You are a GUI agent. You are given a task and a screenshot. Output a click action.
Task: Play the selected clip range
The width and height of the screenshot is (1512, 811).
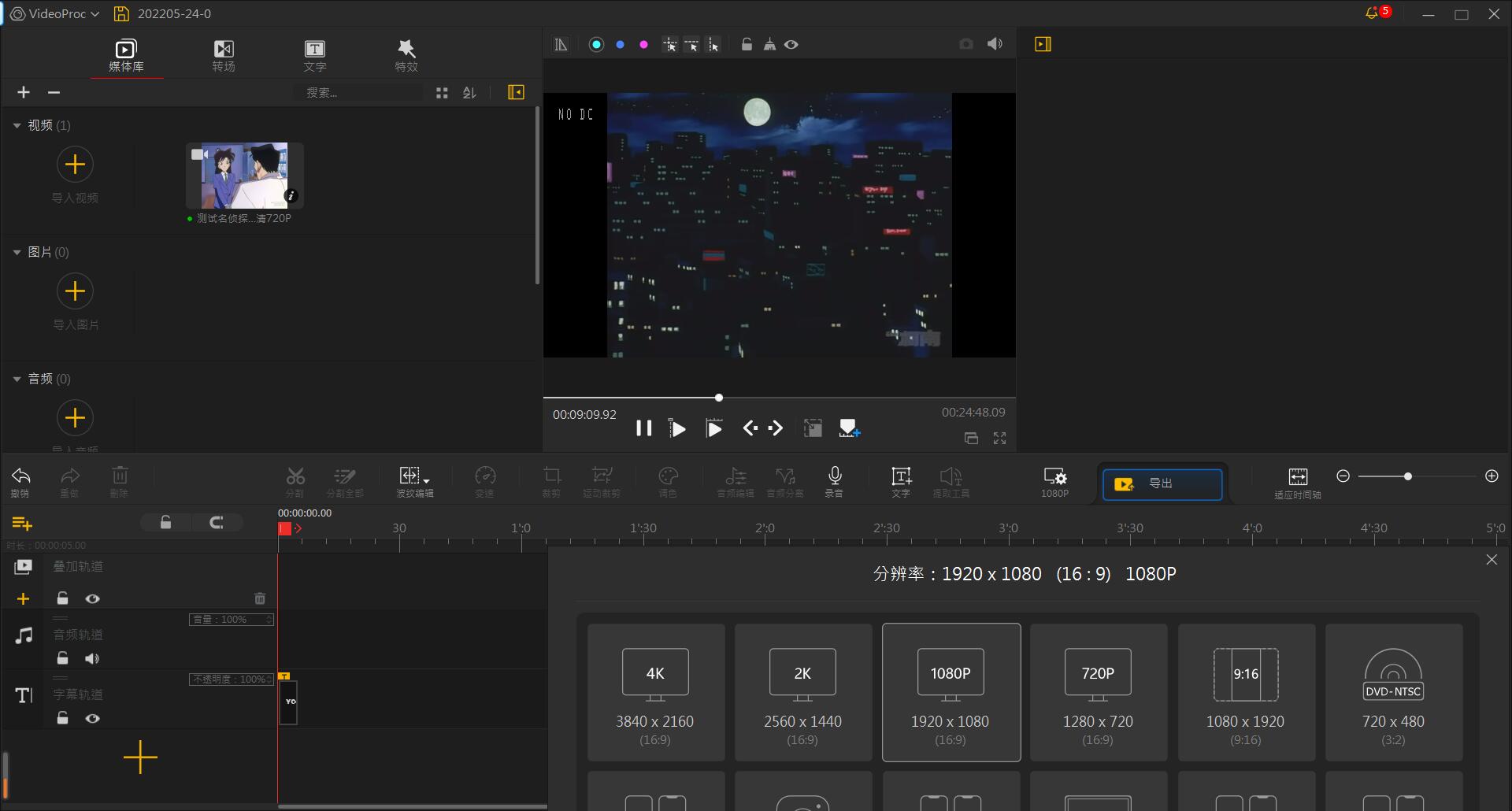(x=714, y=428)
